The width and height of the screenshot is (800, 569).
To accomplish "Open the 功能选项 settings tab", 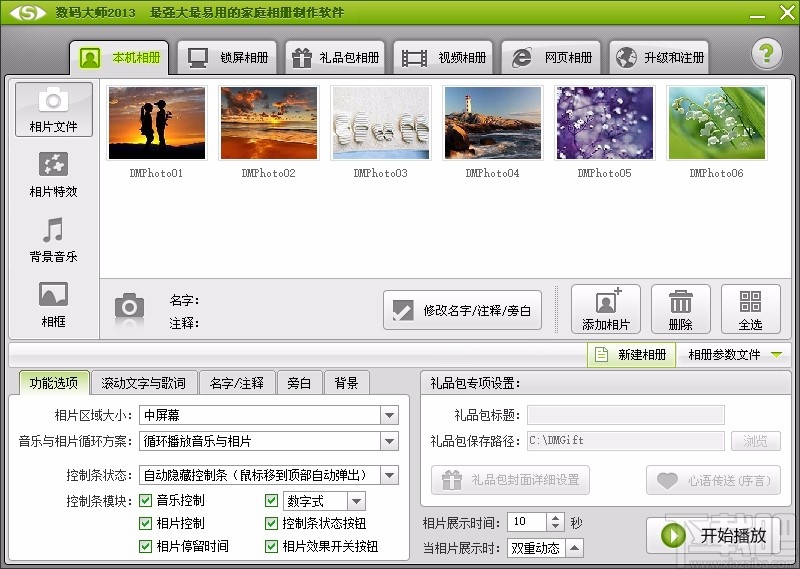I will coord(54,383).
